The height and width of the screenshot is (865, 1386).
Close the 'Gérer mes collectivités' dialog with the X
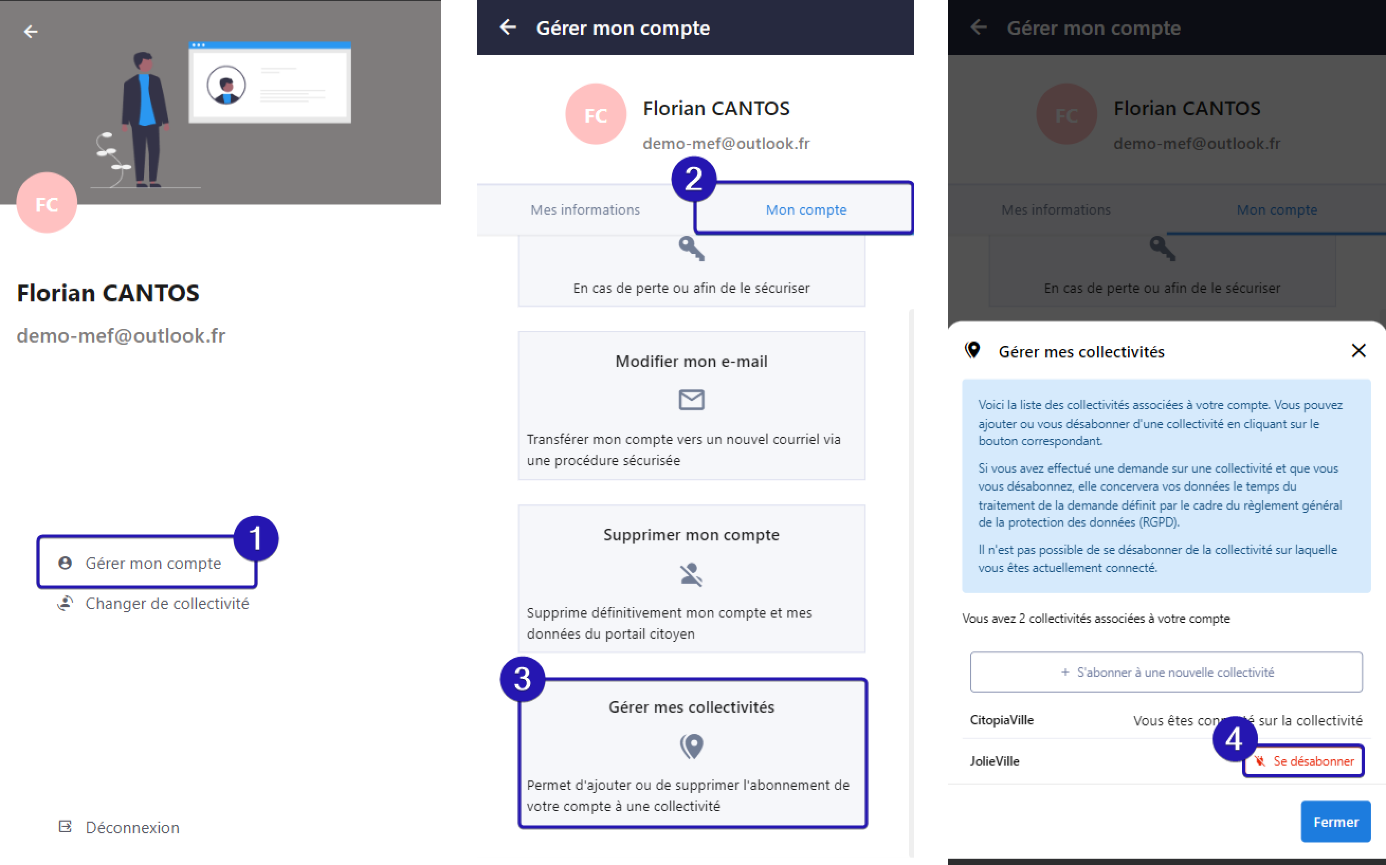click(1358, 350)
